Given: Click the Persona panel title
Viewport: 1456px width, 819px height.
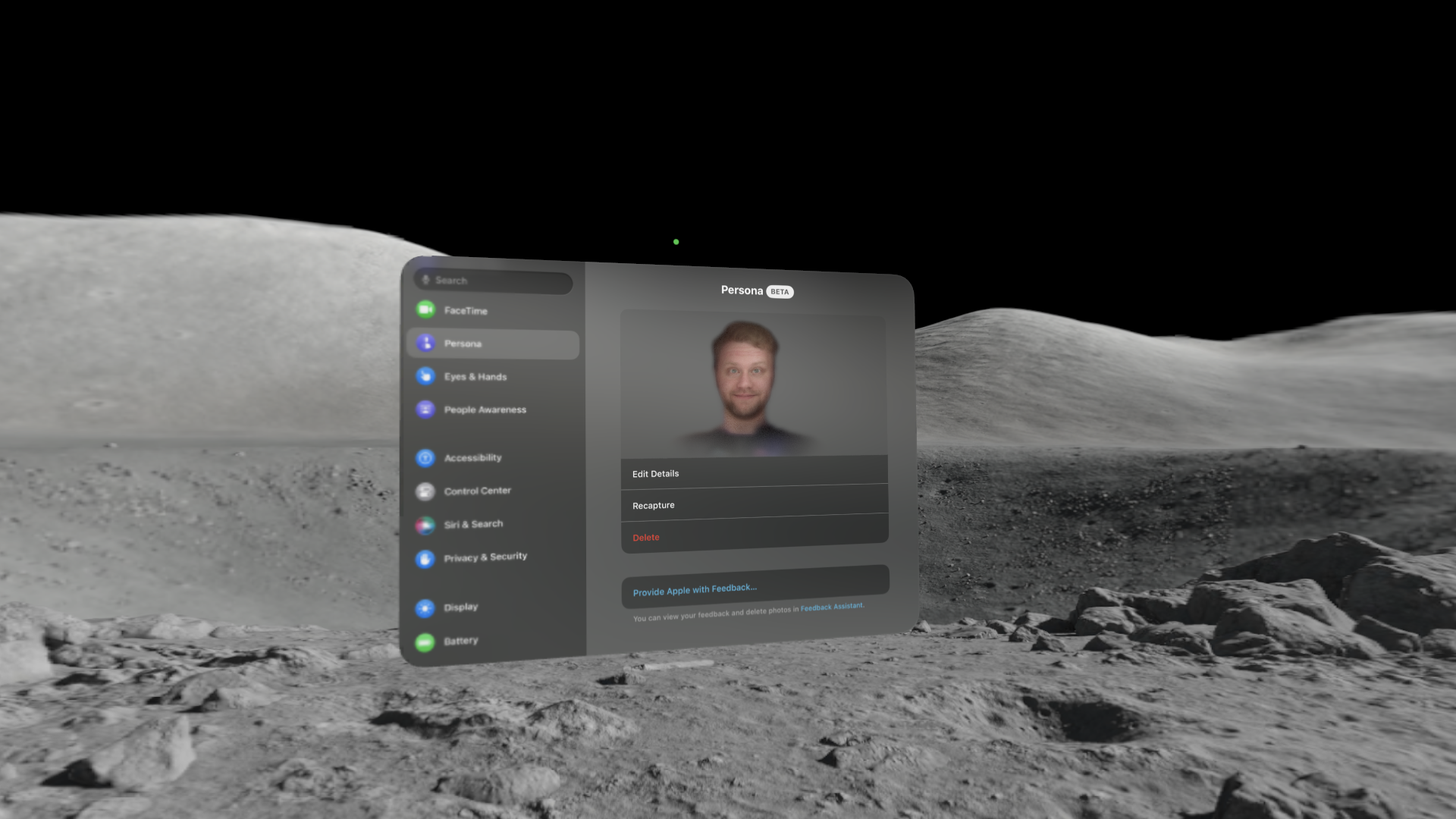Looking at the screenshot, I should coord(742,290).
